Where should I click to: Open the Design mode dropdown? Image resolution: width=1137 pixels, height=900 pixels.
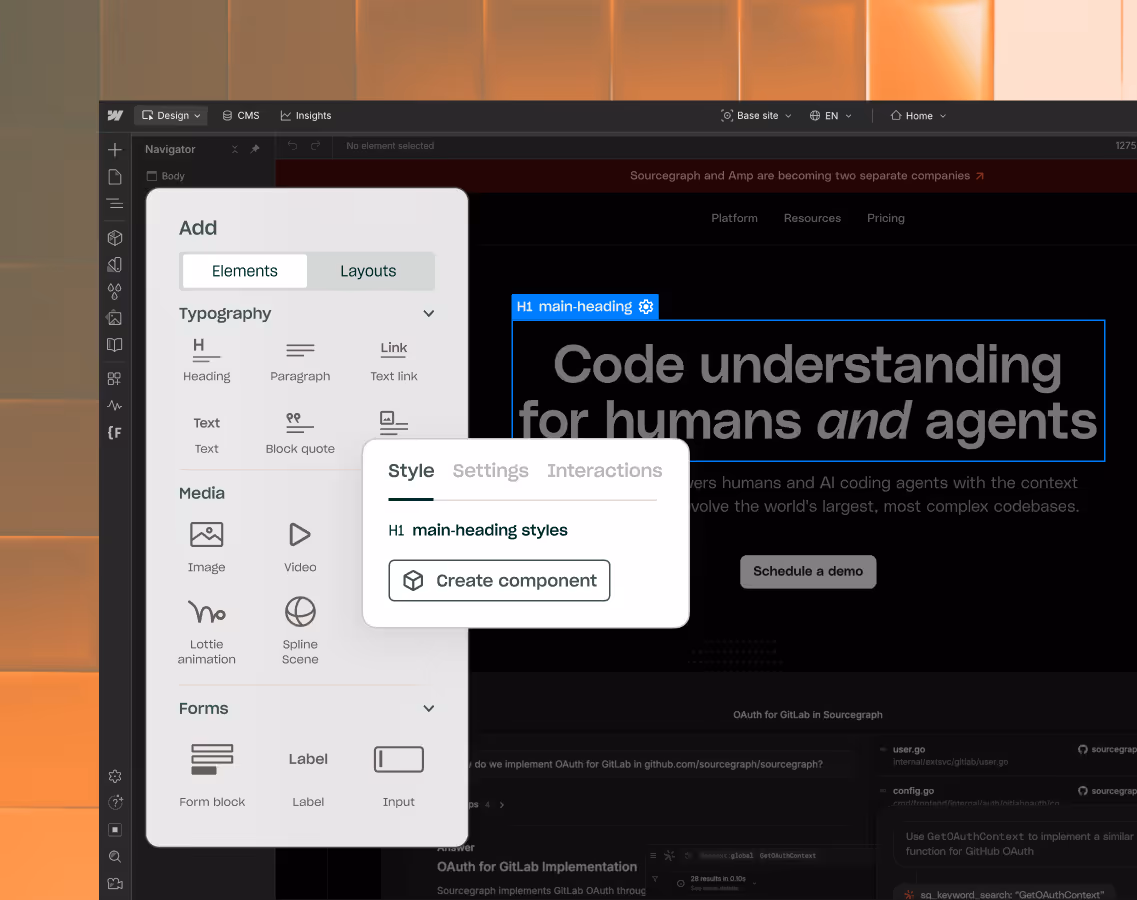coord(171,115)
